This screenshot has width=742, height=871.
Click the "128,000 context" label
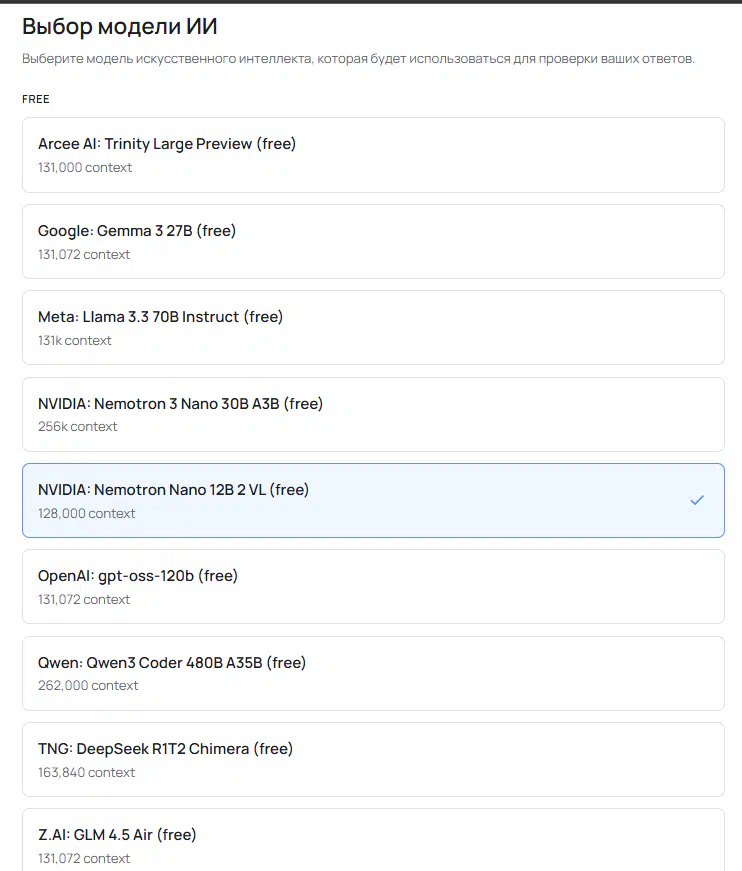click(x=86, y=514)
